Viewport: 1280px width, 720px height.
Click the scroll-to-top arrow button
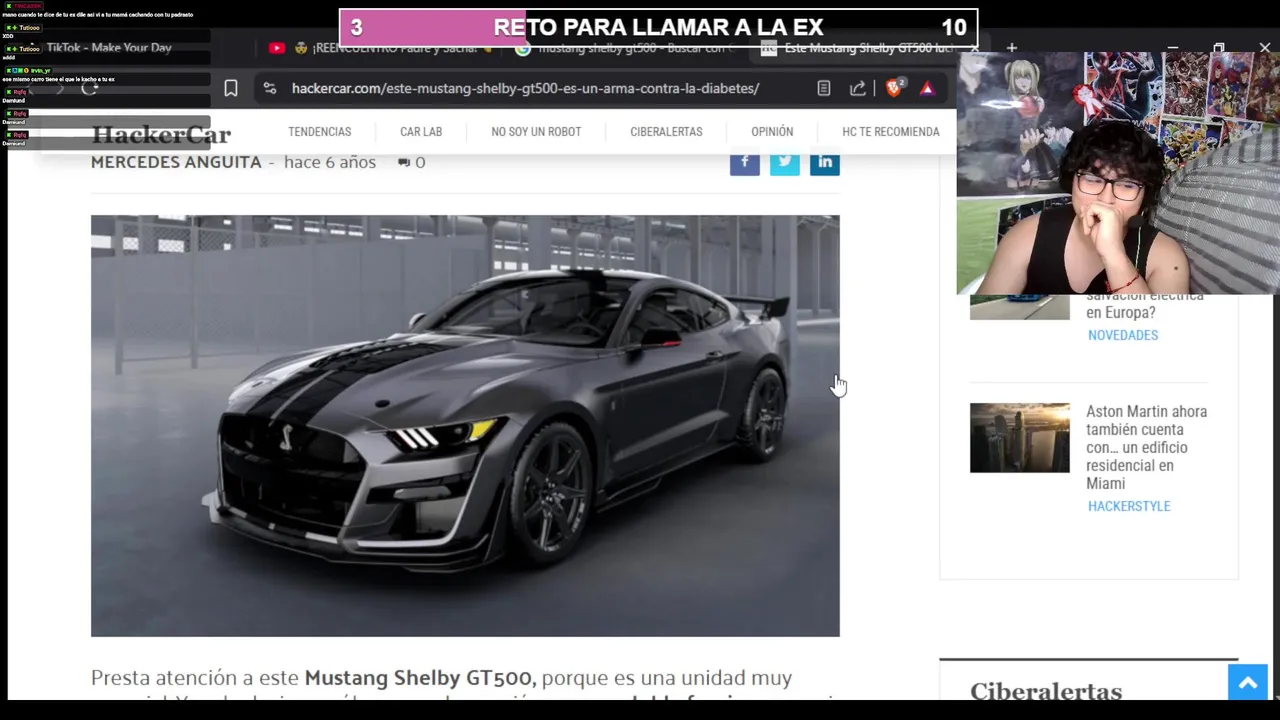click(1248, 683)
